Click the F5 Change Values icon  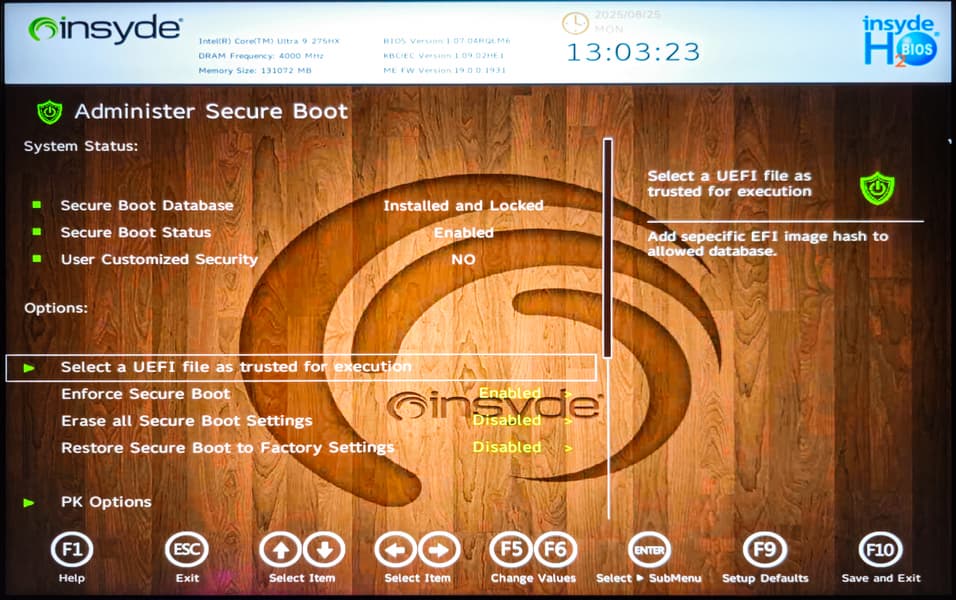tap(511, 550)
